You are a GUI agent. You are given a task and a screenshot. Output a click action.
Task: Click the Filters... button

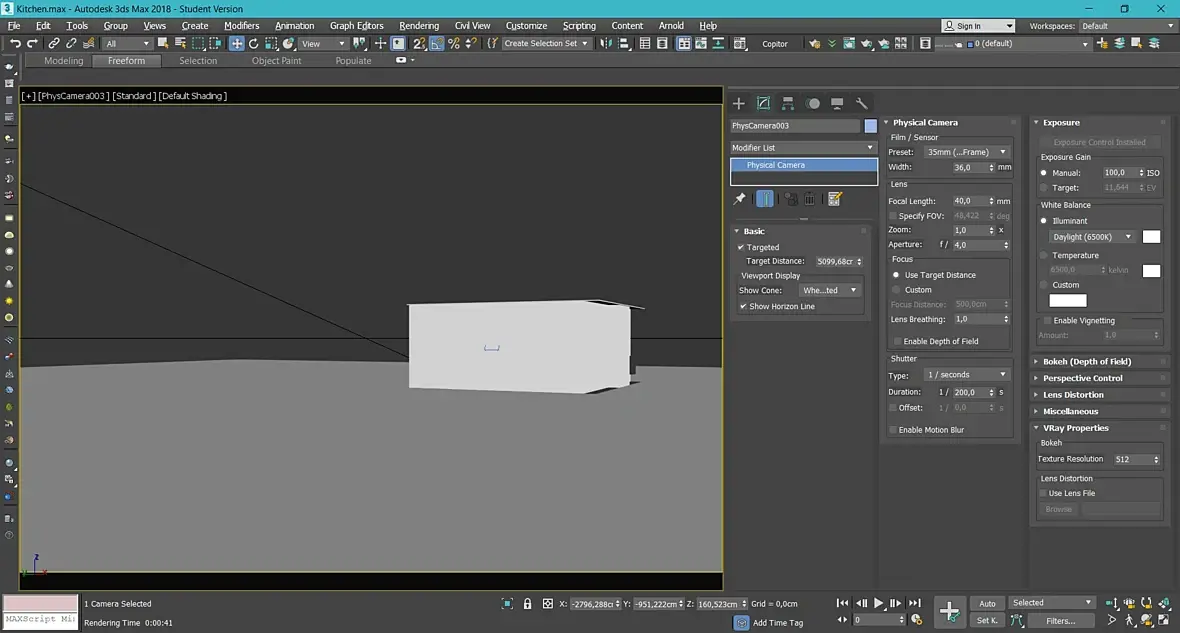pyautogui.click(x=1060, y=621)
